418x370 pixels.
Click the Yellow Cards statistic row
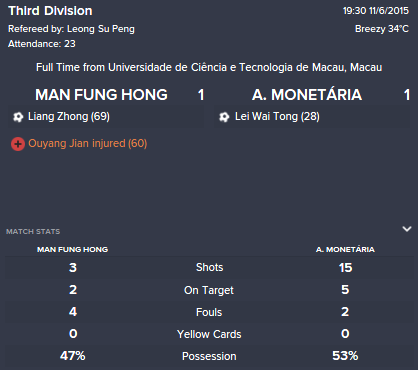[209, 334]
